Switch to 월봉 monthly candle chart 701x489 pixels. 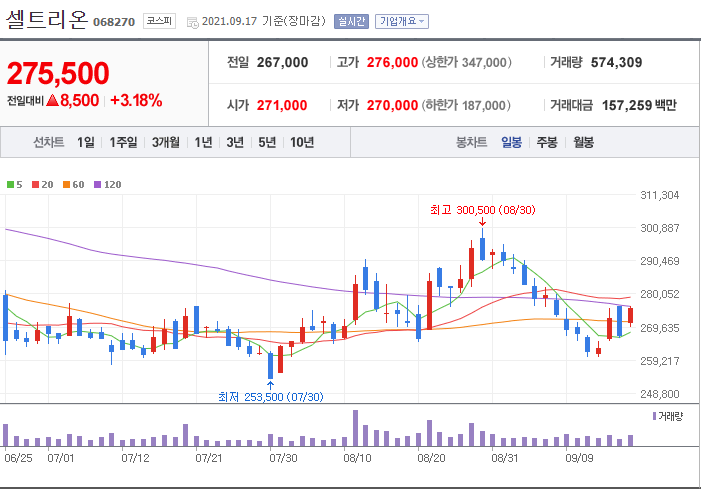[x=583, y=142]
